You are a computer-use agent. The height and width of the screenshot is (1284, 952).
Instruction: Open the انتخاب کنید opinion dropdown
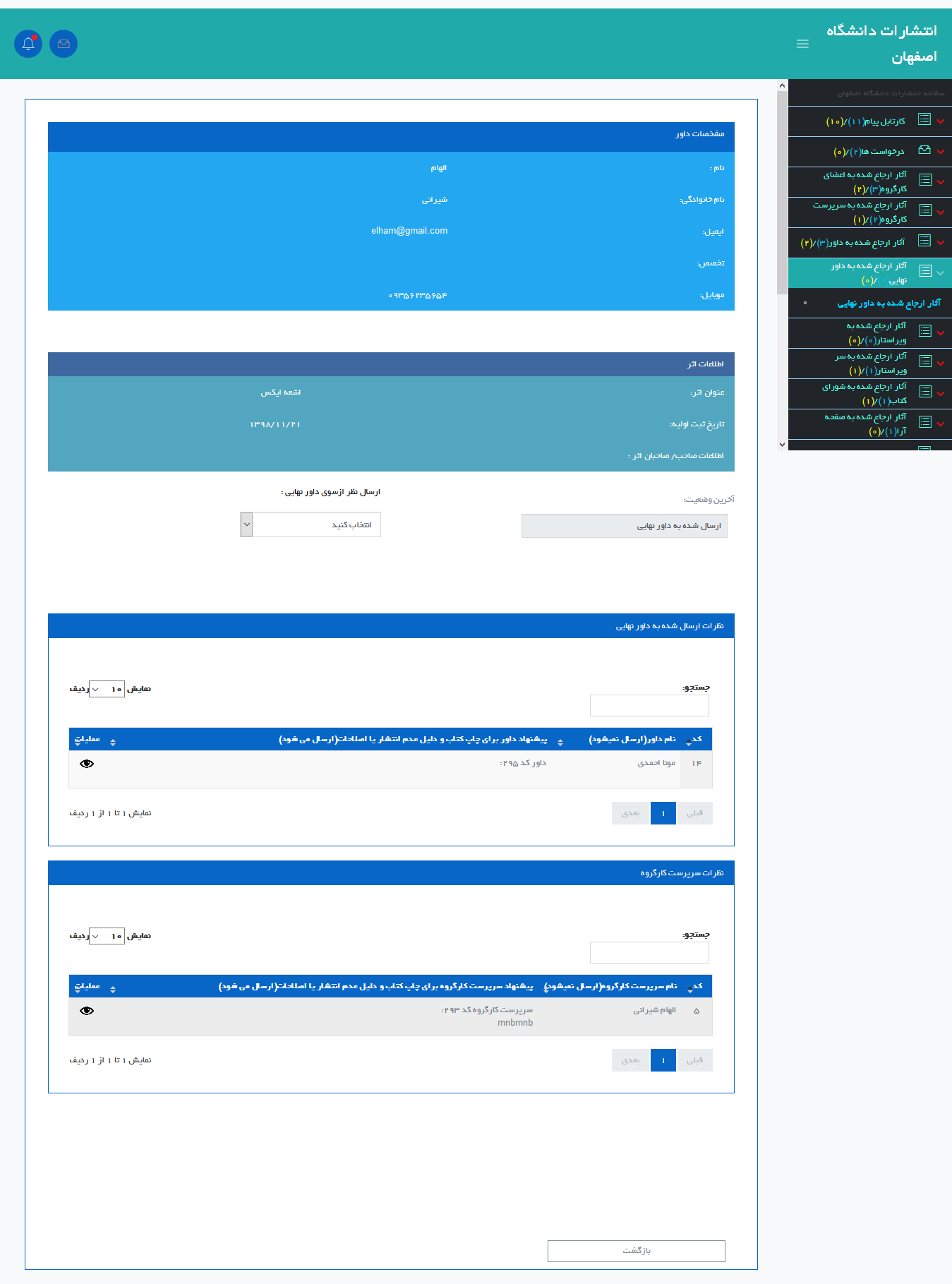(x=311, y=524)
